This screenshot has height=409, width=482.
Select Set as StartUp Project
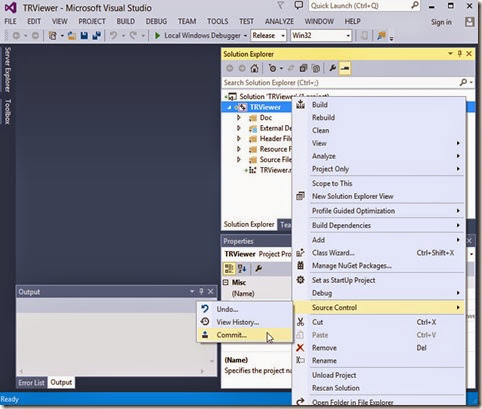tap(379, 280)
